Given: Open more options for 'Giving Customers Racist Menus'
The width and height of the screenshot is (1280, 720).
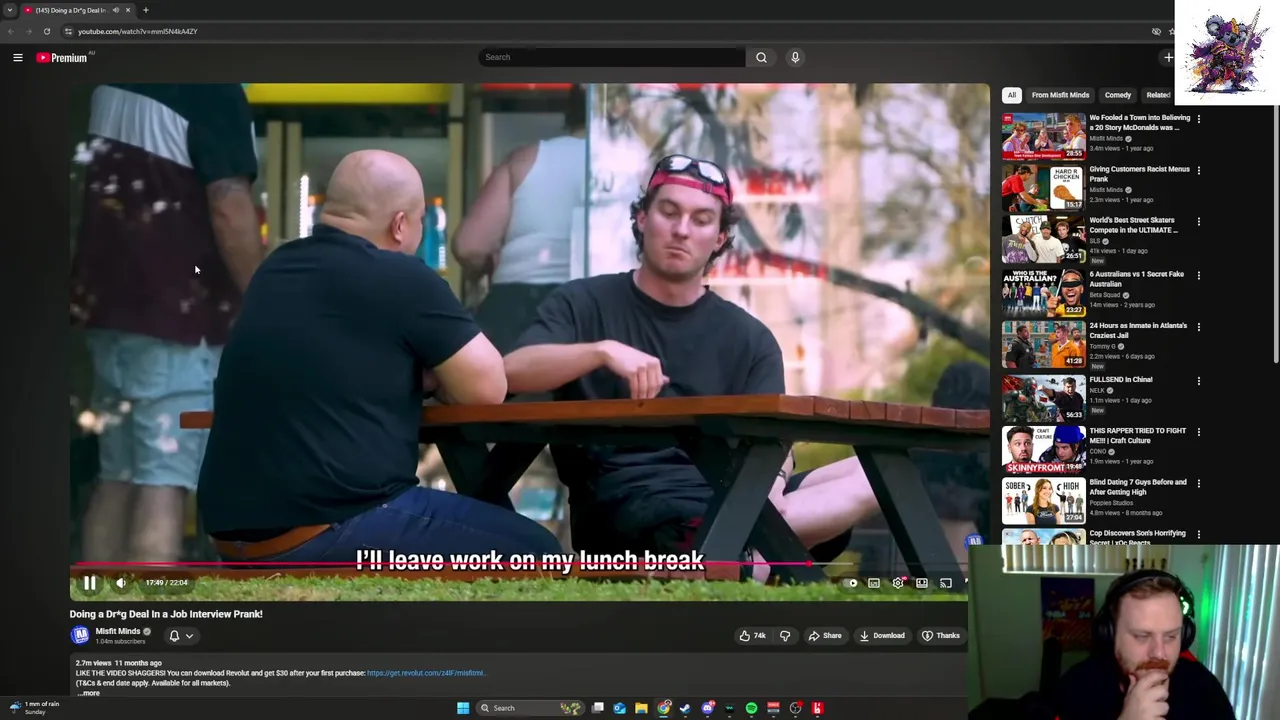Looking at the screenshot, I should [x=1198, y=170].
